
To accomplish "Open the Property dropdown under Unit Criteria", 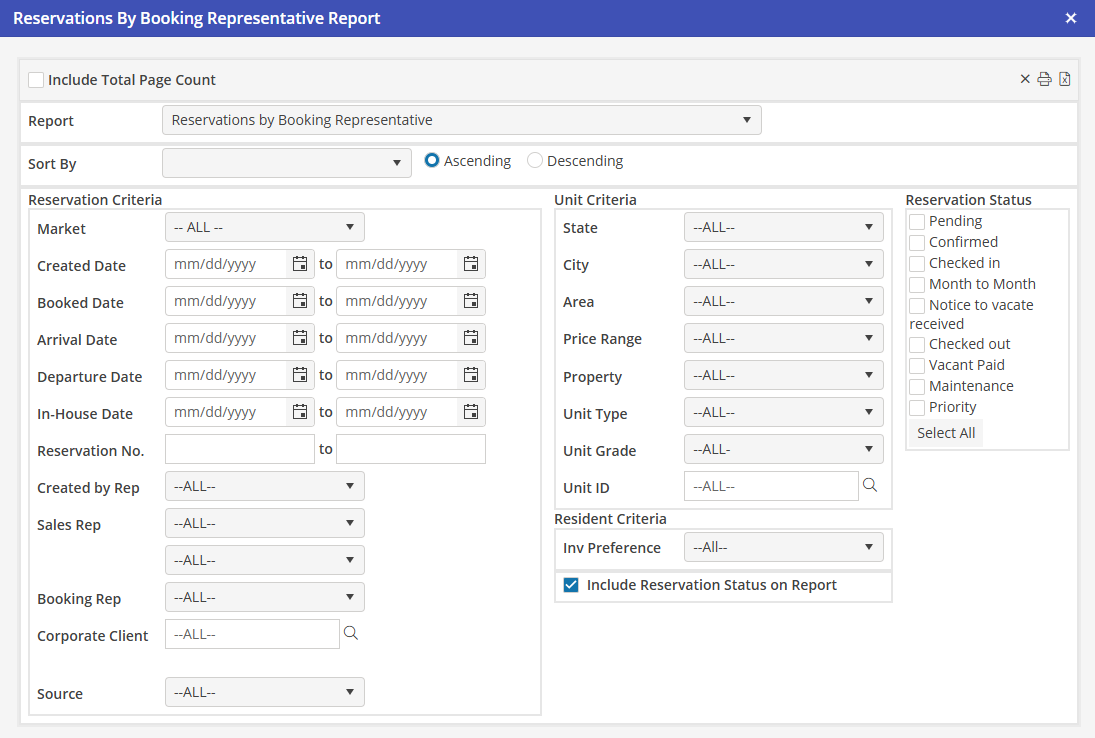I will click(x=783, y=376).
